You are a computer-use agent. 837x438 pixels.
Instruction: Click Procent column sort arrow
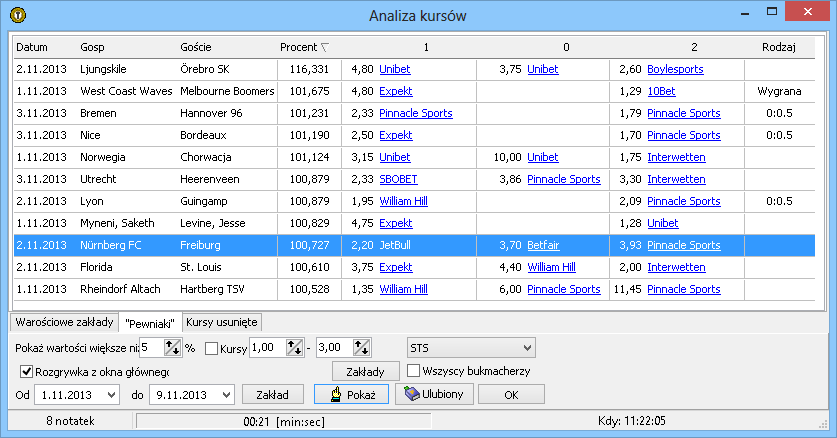tap(323, 48)
